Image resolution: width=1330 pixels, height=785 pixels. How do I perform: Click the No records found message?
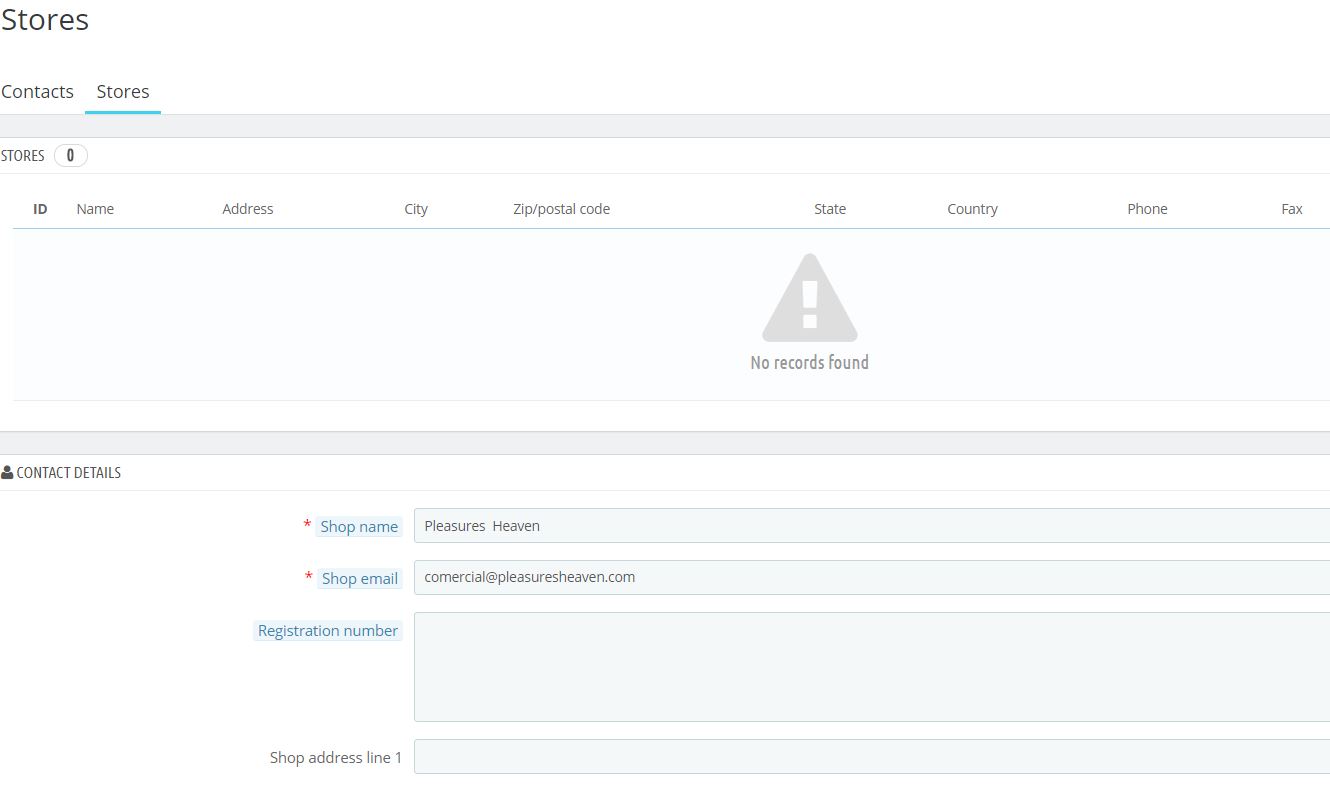810,362
